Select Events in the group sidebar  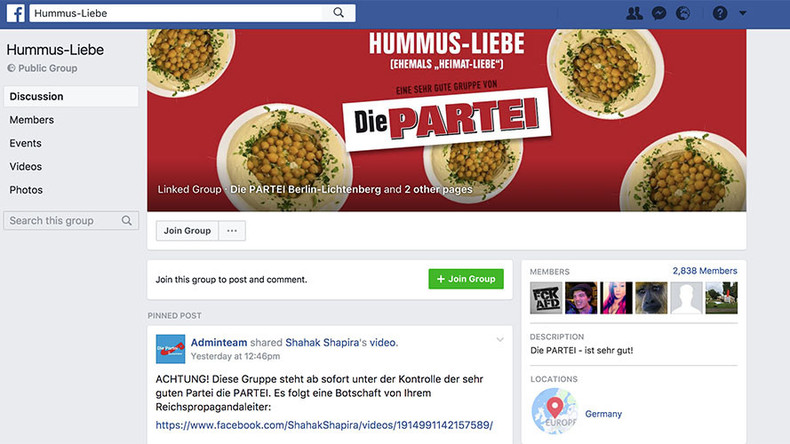[x=26, y=143]
